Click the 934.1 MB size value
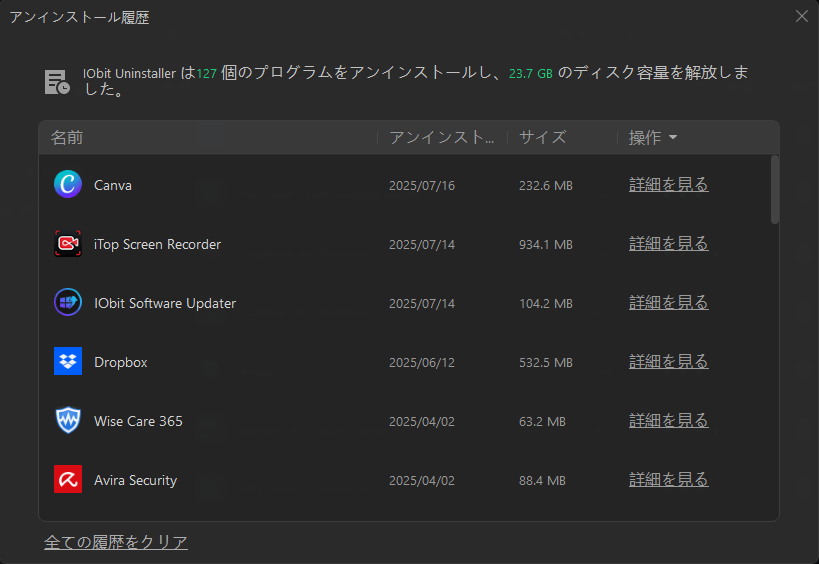This screenshot has height=564, width=819. [546, 244]
